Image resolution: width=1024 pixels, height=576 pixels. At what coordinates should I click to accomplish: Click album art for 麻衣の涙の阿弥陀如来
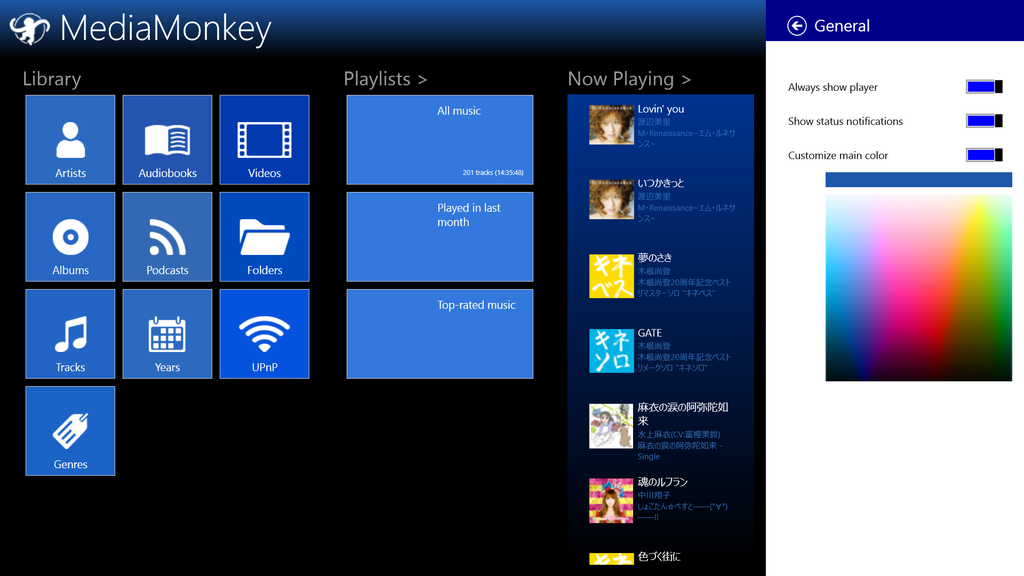(x=611, y=426)
